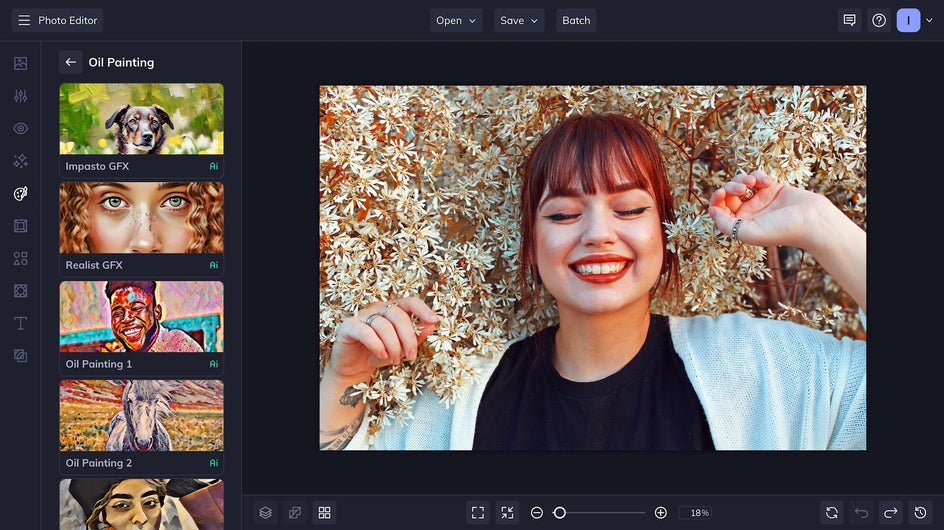Open the user account avatar menu

(x=908, y=20)
